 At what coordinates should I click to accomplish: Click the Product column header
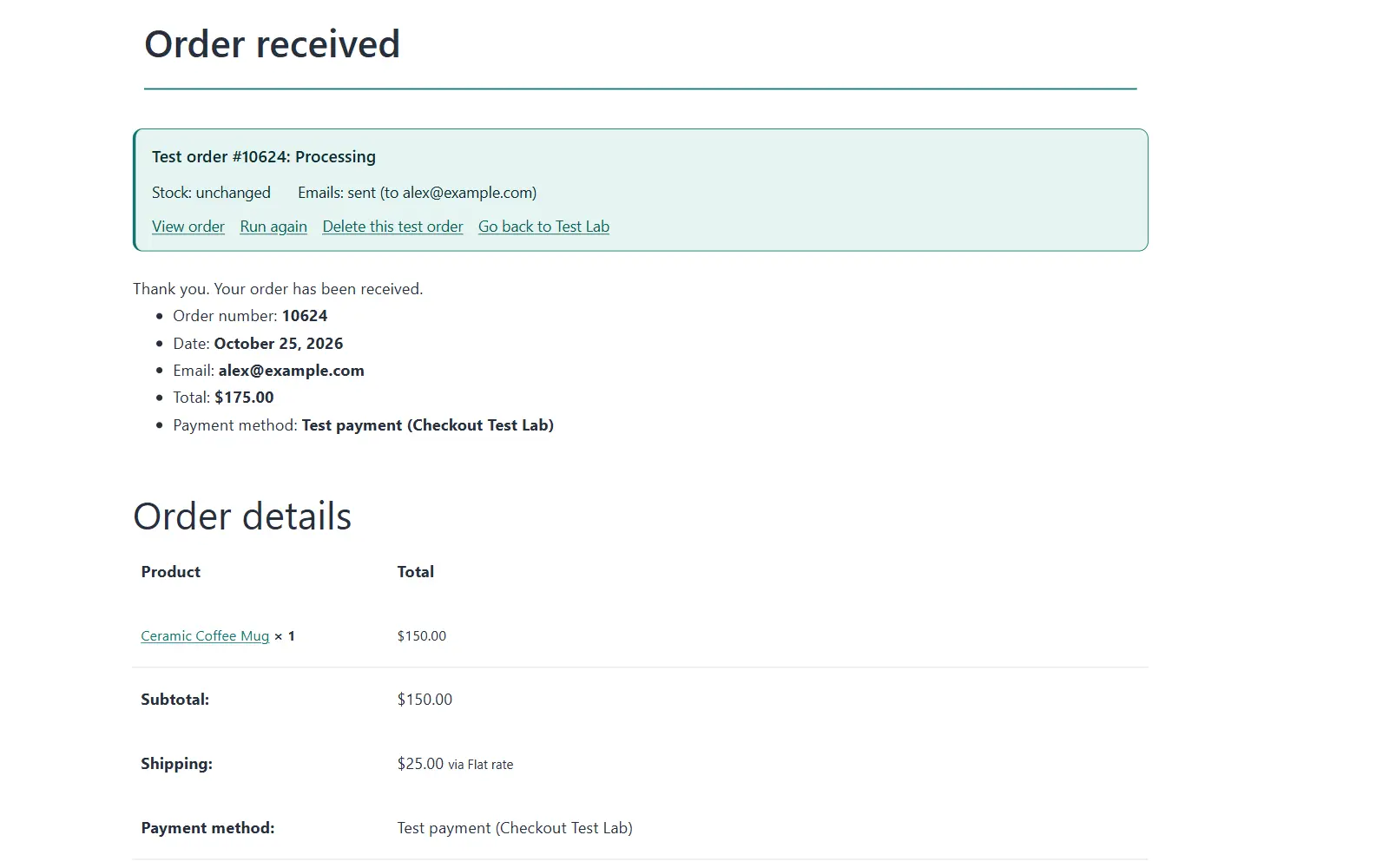click(x=171, y=572)
